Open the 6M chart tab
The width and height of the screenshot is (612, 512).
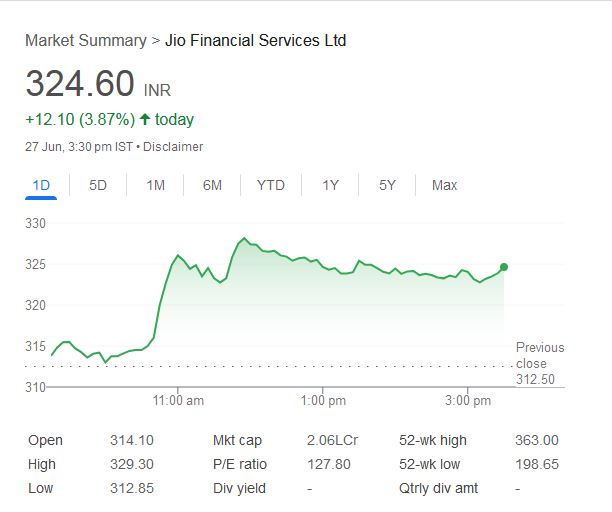click(x=212, y=185)
